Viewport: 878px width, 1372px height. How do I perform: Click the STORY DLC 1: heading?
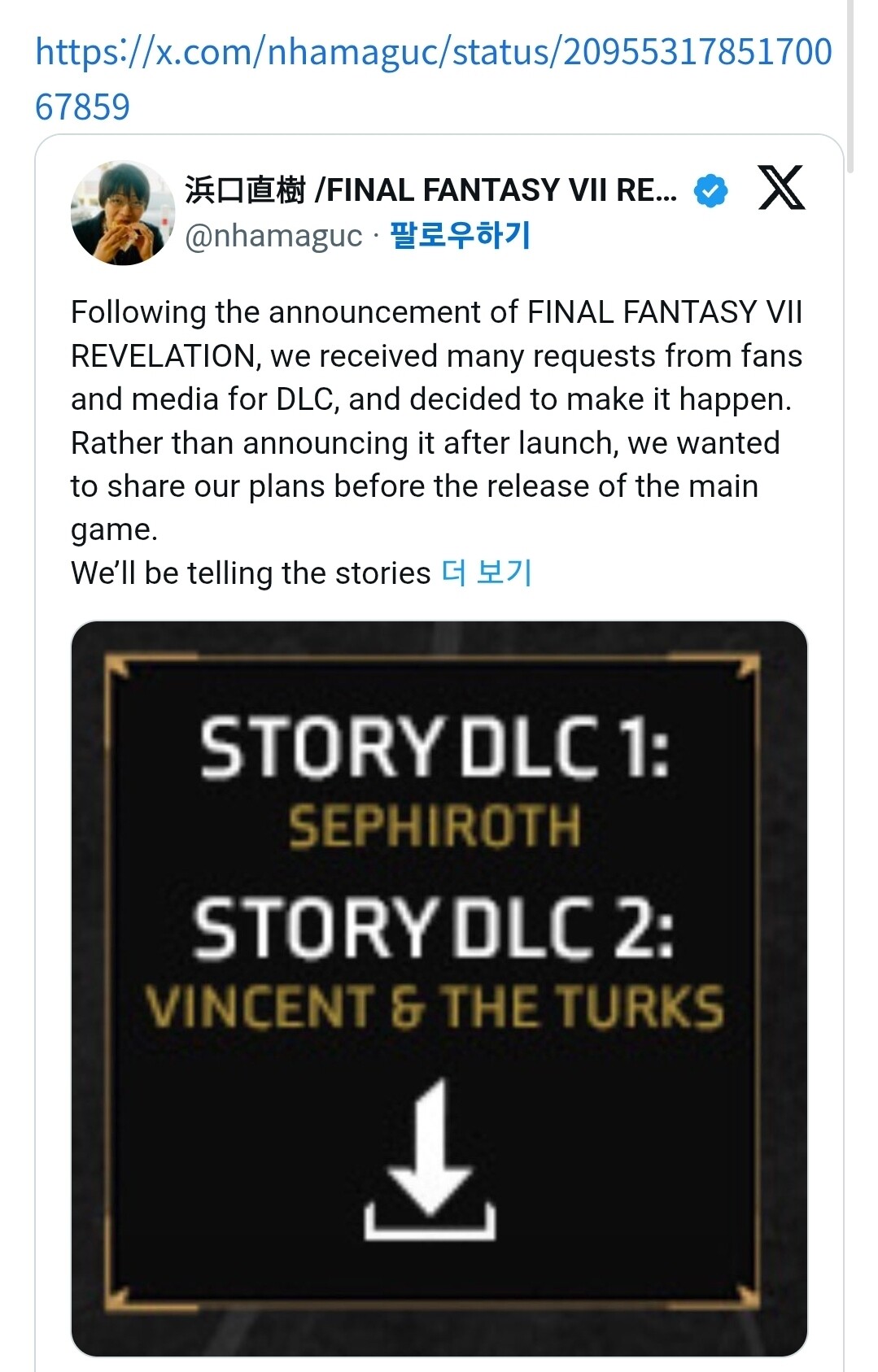click(435, 748)
